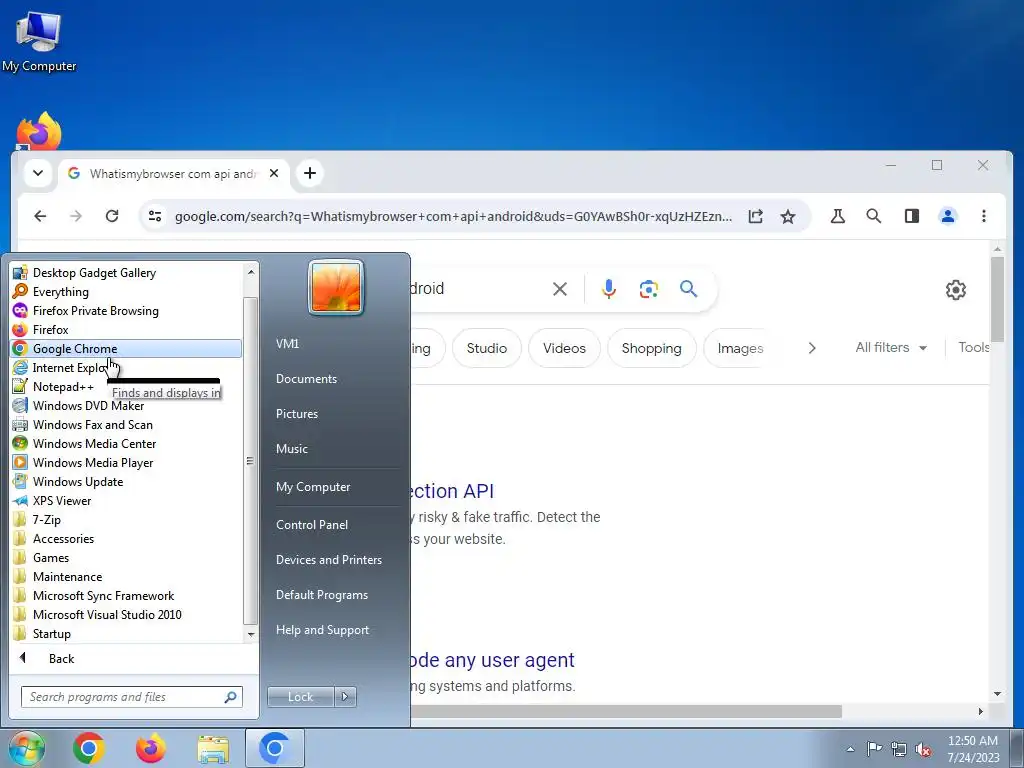Filter results by Videos
The height and width of the screenshot is (768, 1024).
564,348
